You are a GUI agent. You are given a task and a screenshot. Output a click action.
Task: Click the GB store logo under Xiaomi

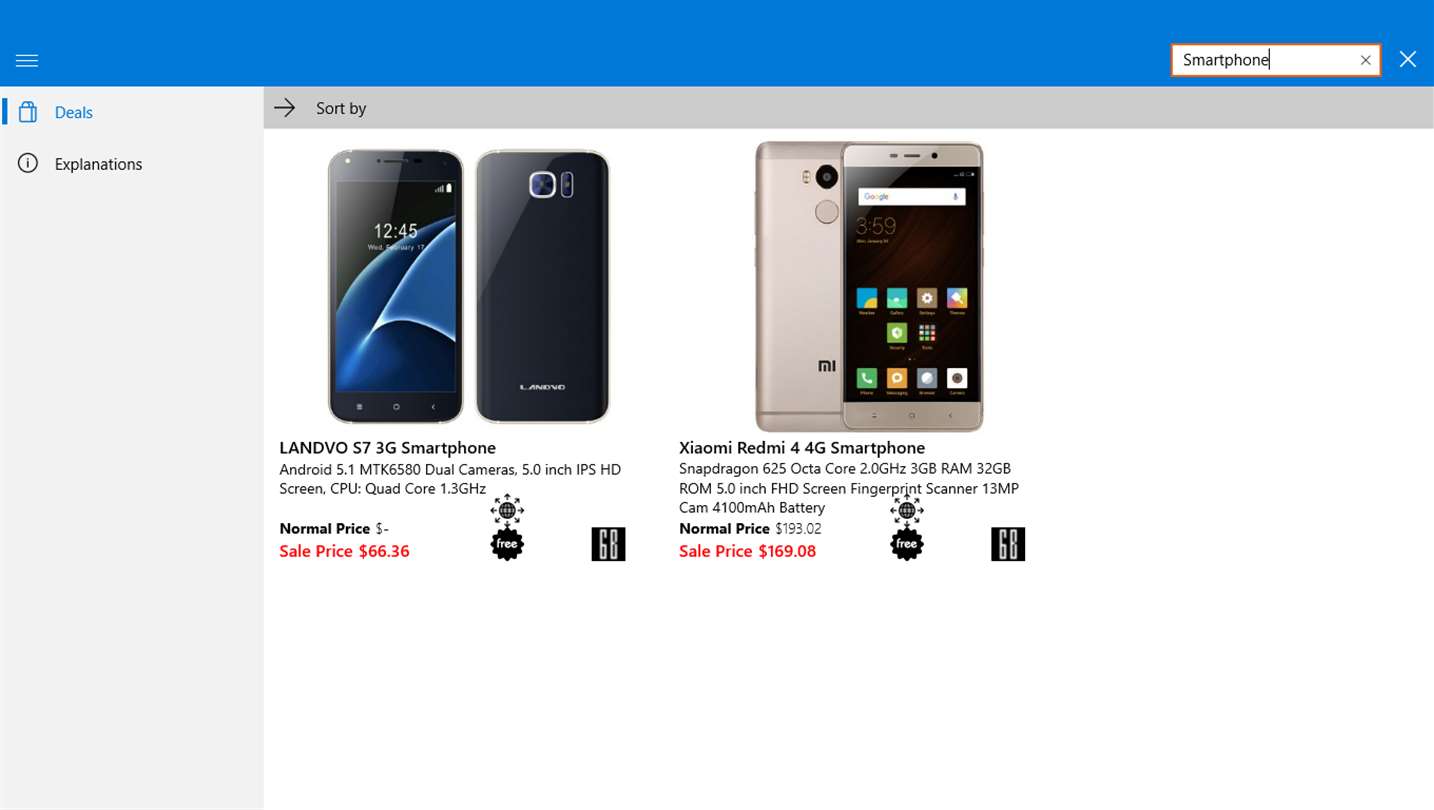pos(1008,544)
